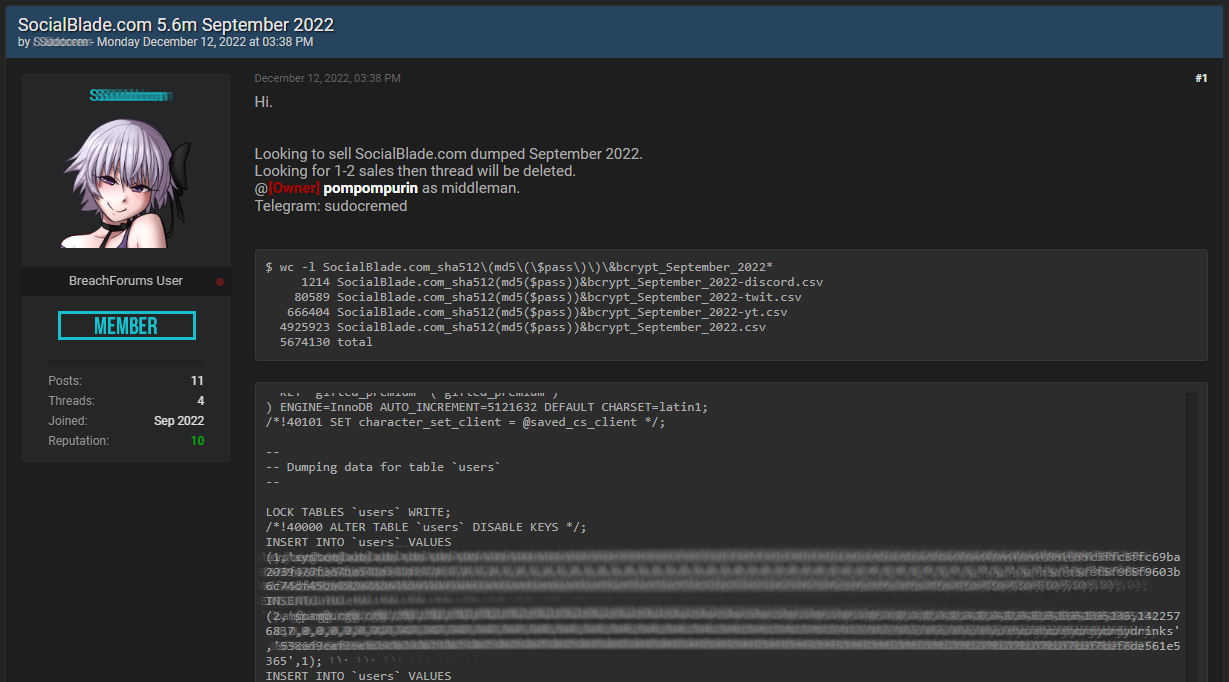The image size is (1229, 682).
Task: Click the line 'Looking to sell SocialBlade.com dumped September 2022.'
Action: point(448,154)
